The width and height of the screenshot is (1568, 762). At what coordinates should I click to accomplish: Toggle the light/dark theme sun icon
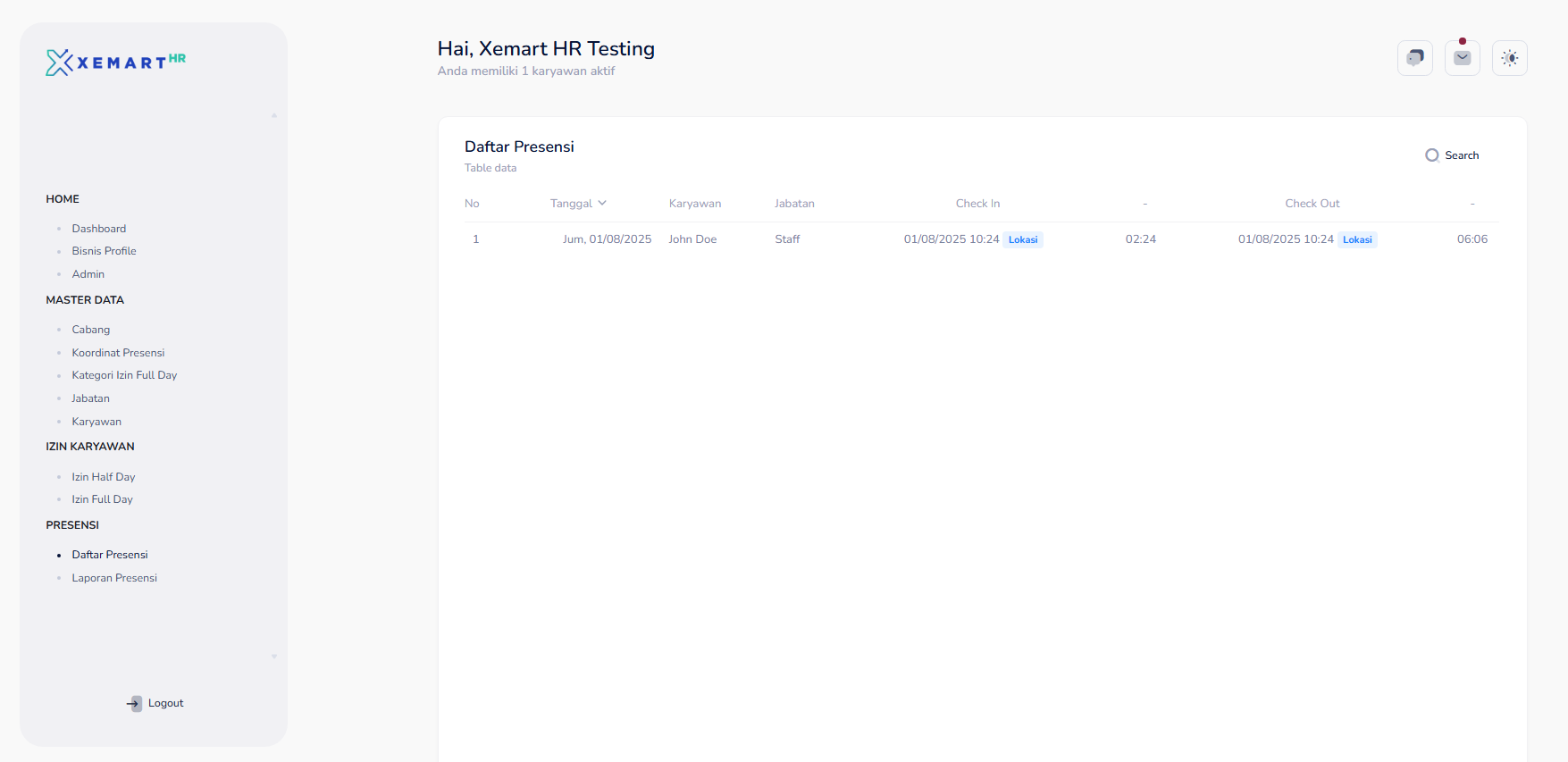point(1509,58)
